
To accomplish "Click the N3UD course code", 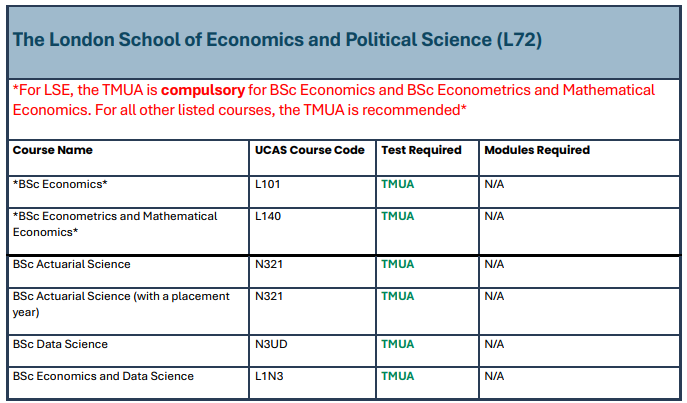I will [x=273, y=344].
